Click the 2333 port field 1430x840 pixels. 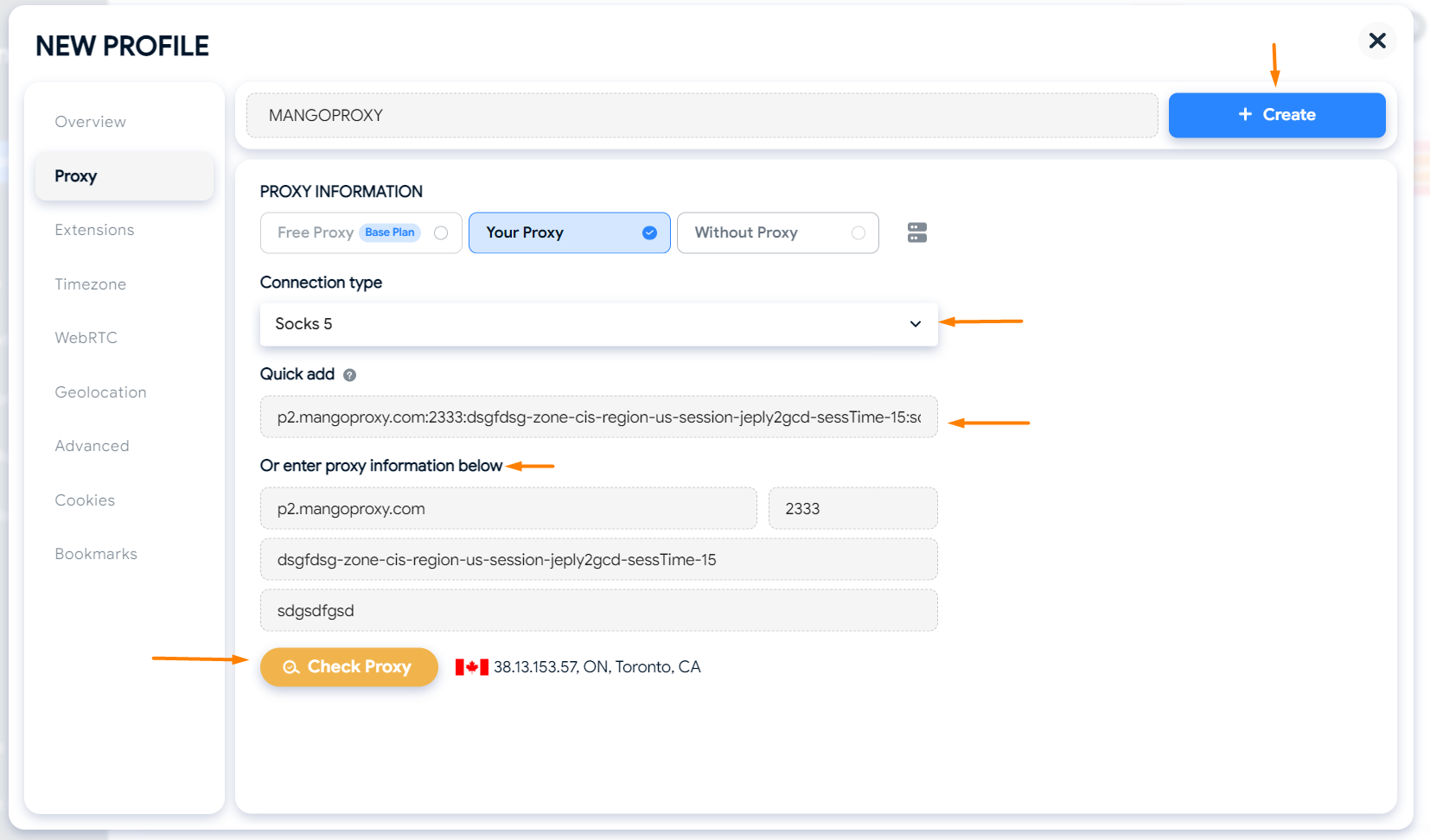(852, 508)
